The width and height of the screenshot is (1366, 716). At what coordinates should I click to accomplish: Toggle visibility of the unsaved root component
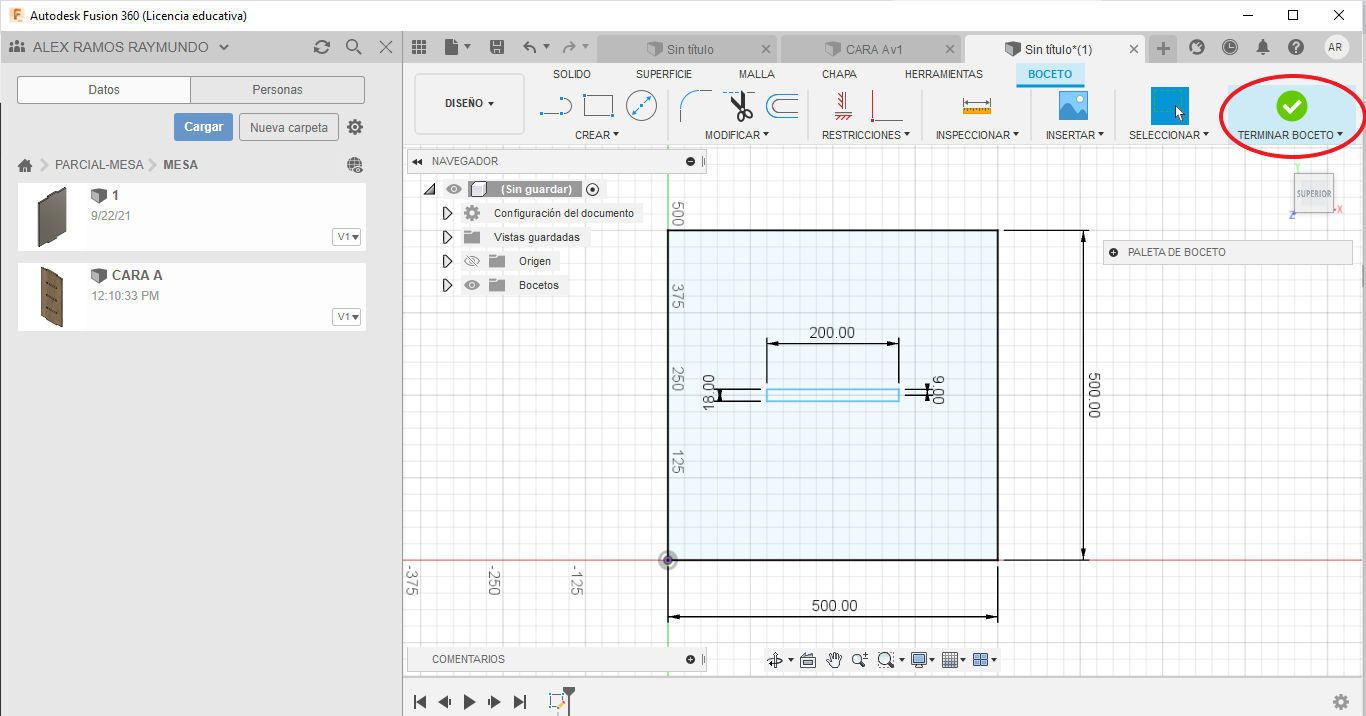pyautogui.click(x=454, y=189)
